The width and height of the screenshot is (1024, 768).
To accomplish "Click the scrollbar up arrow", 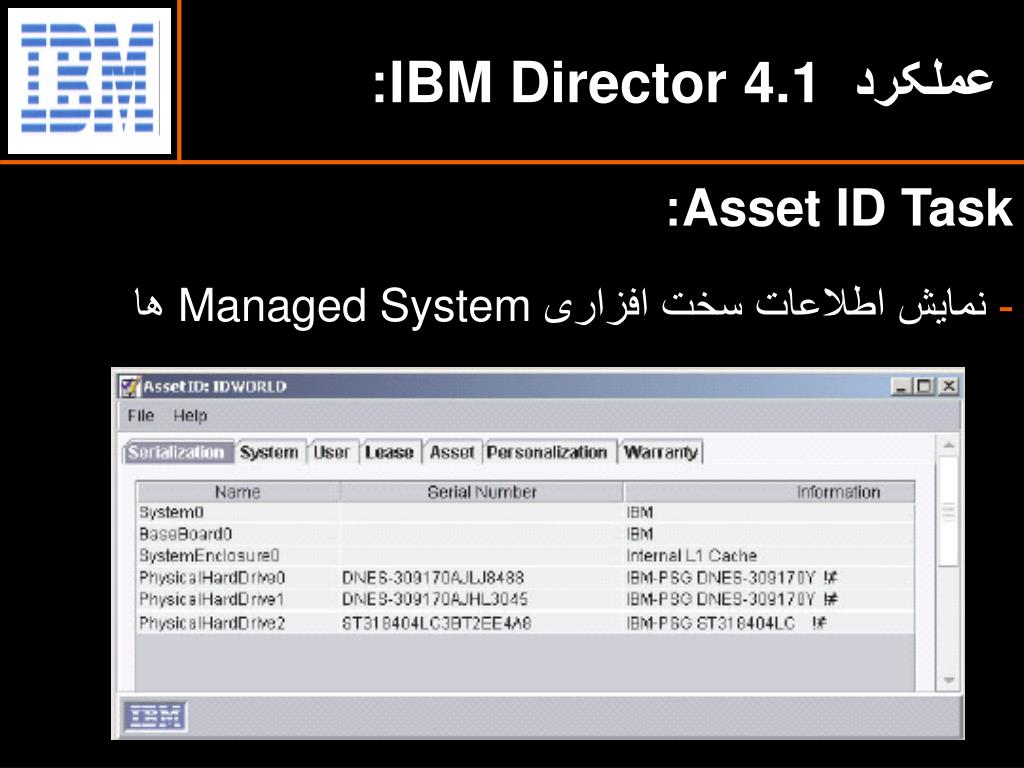I will pyautogui.click(x=949, y=445).
